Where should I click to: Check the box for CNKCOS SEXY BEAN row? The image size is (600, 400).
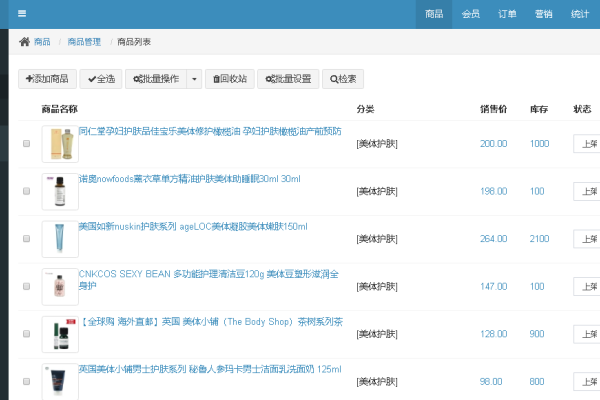[26, 286]
